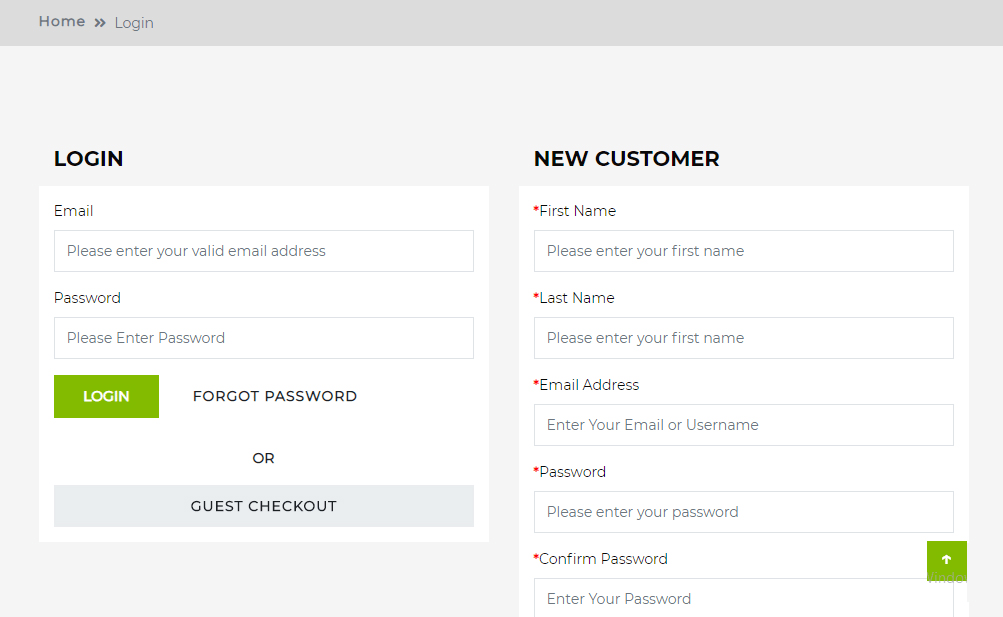Click the Confirm Password input
Image resolution: width=1003 pixels, height=617 pixels.
(x=743, y=598)
